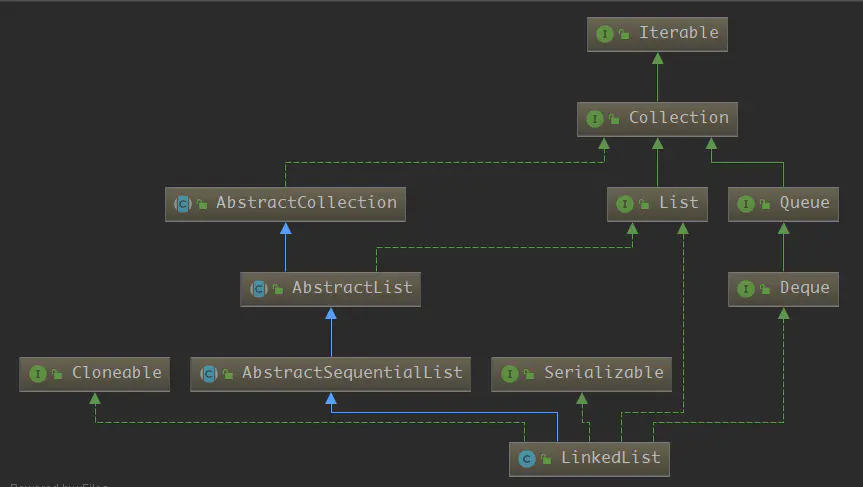Click the public lock icon beside Iterable

coord(624,35)
